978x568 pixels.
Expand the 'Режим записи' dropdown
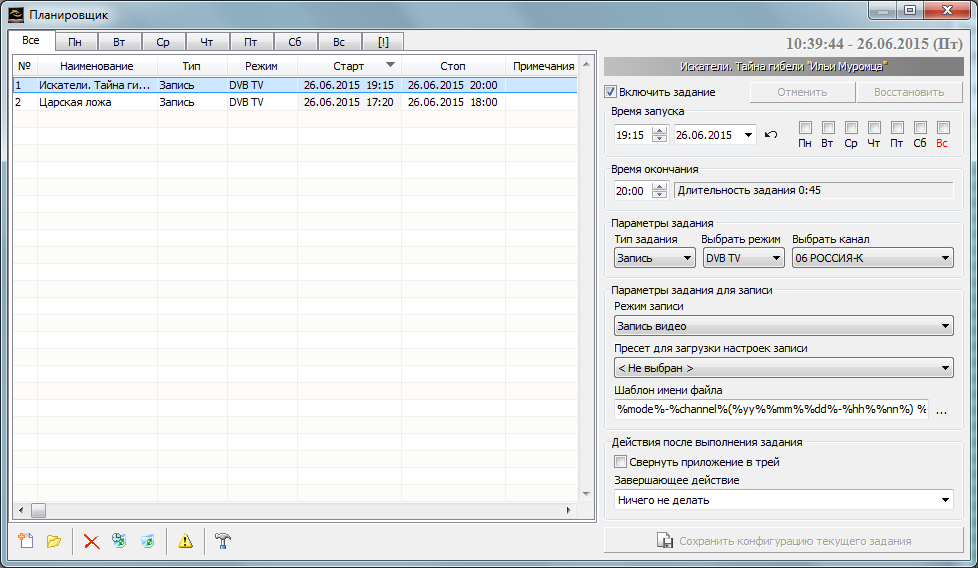(x=783, y=326)
